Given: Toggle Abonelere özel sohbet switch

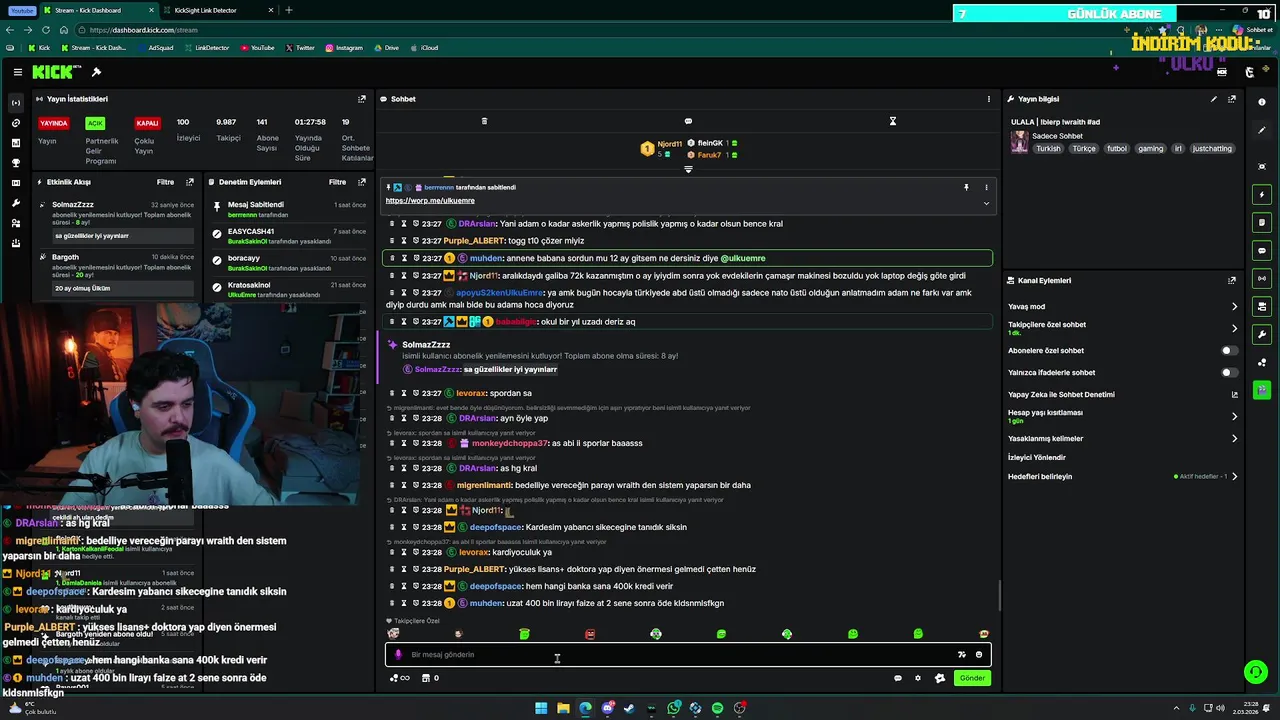Looking at the screenshot, I should pos(1229,351).
